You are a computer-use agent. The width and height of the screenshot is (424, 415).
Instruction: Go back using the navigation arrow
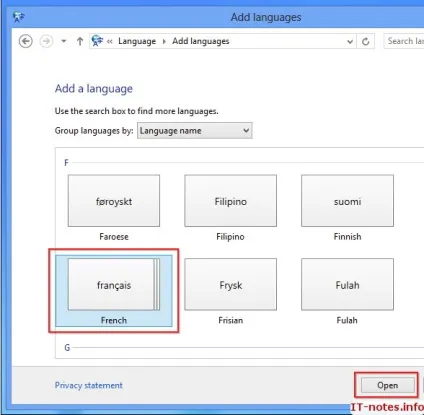(26, 42)
